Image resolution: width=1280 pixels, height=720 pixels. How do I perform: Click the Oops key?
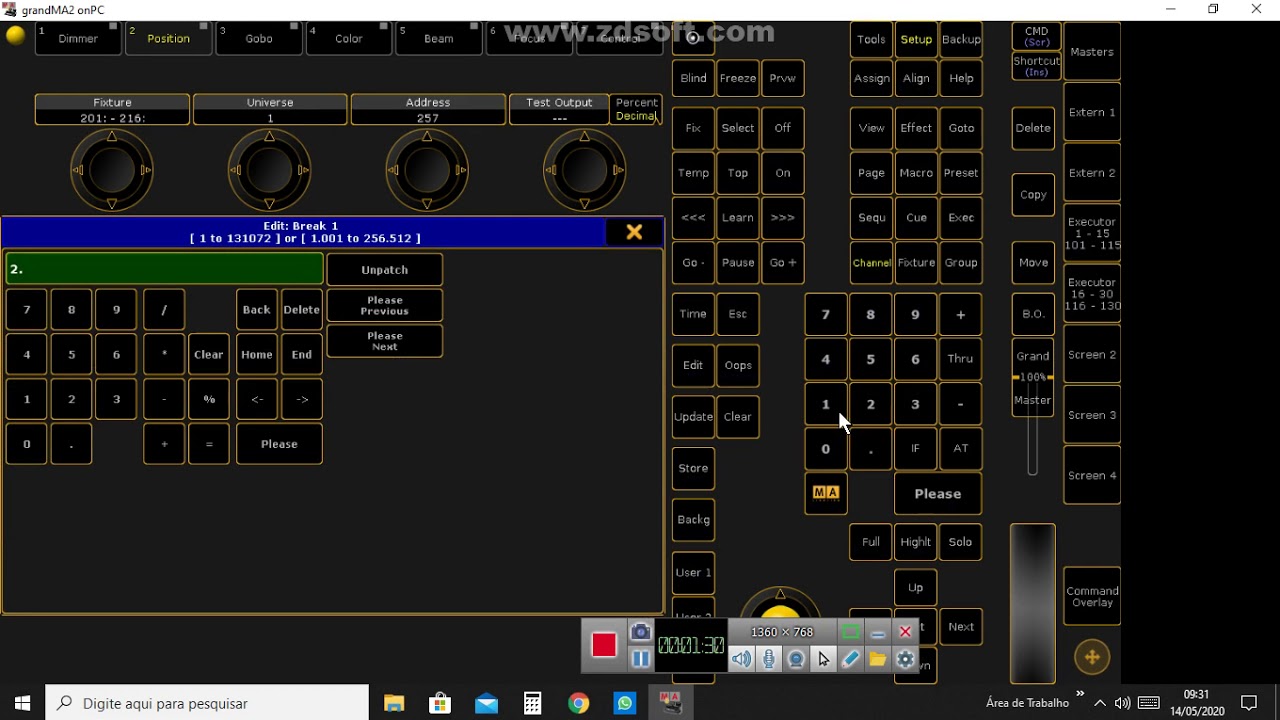click(x=738, y=365)
